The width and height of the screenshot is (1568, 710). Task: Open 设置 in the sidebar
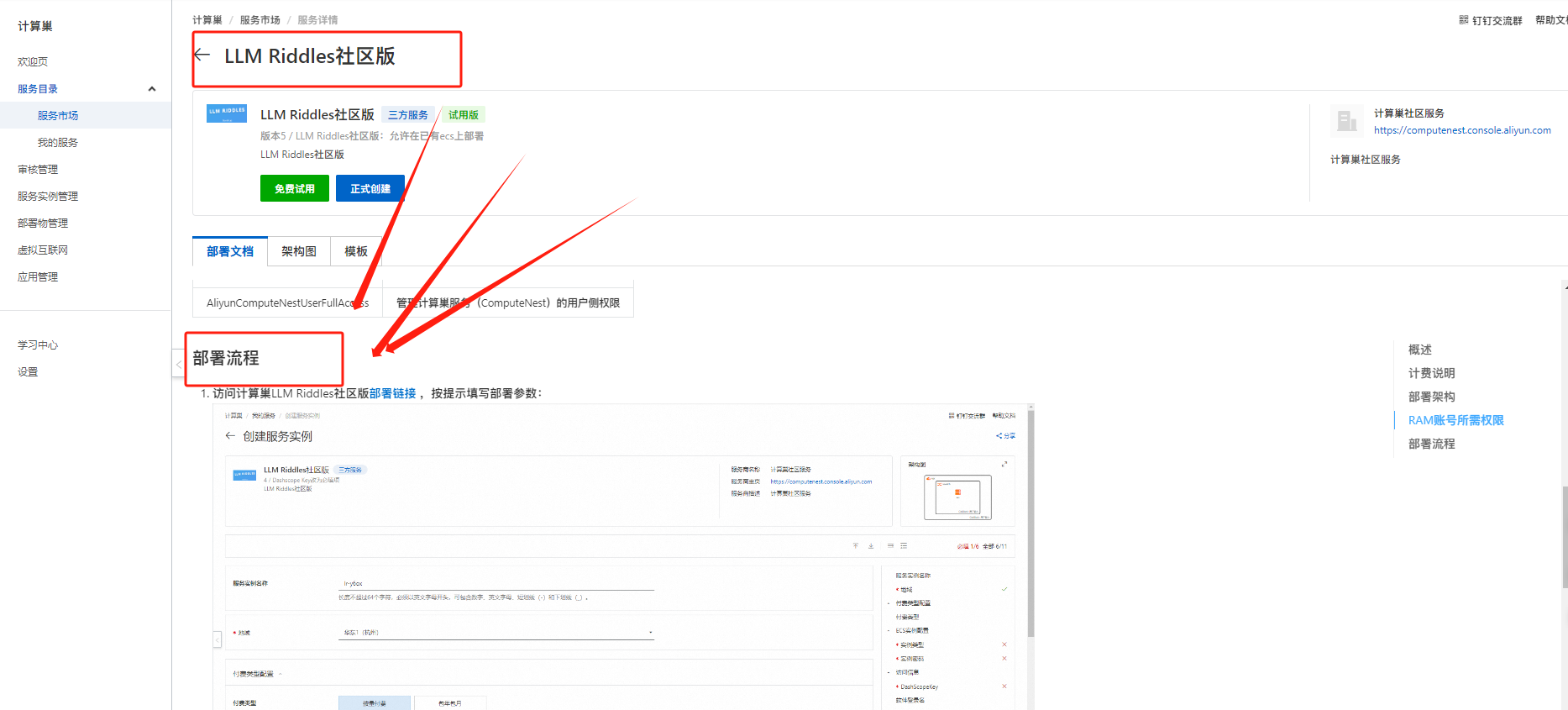(x=28, y=371)
